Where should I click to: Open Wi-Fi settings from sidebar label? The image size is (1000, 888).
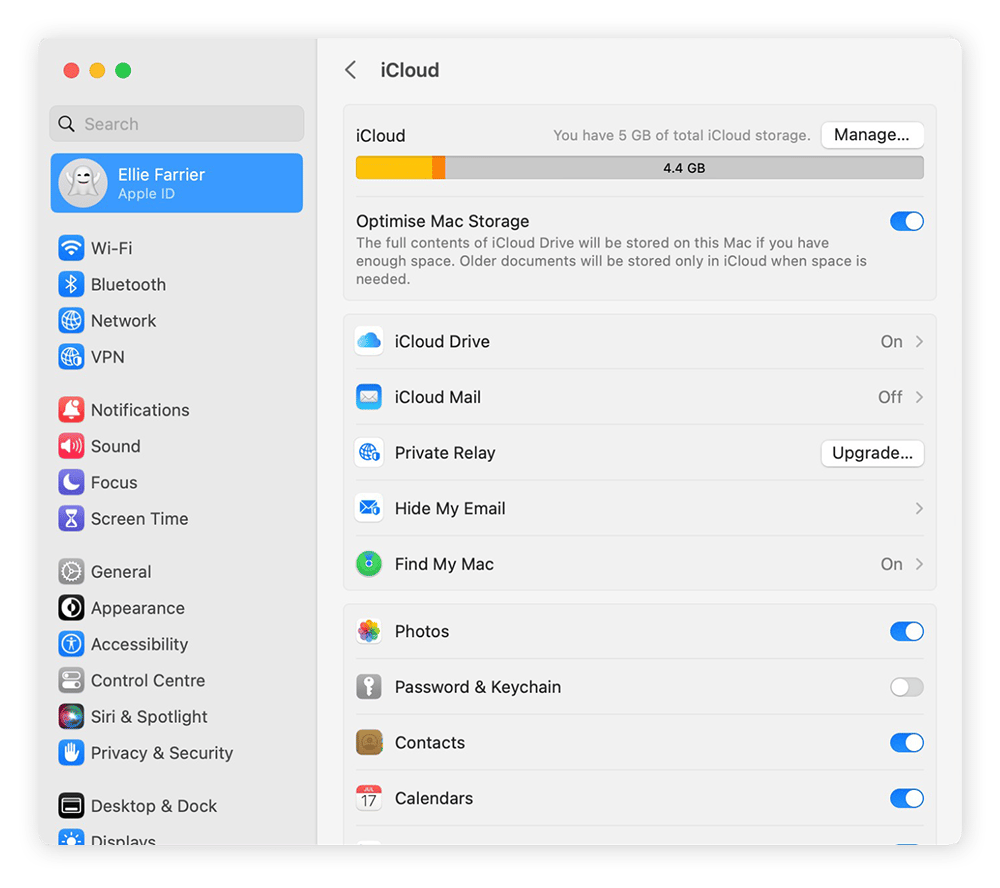[112, 248]
